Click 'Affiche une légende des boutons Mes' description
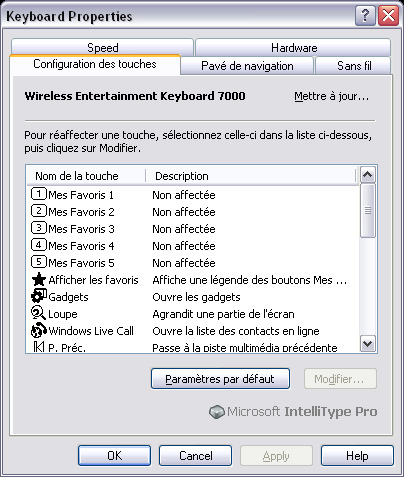The width and height of the screenshot is (404, 477). (x=249, y=280)
